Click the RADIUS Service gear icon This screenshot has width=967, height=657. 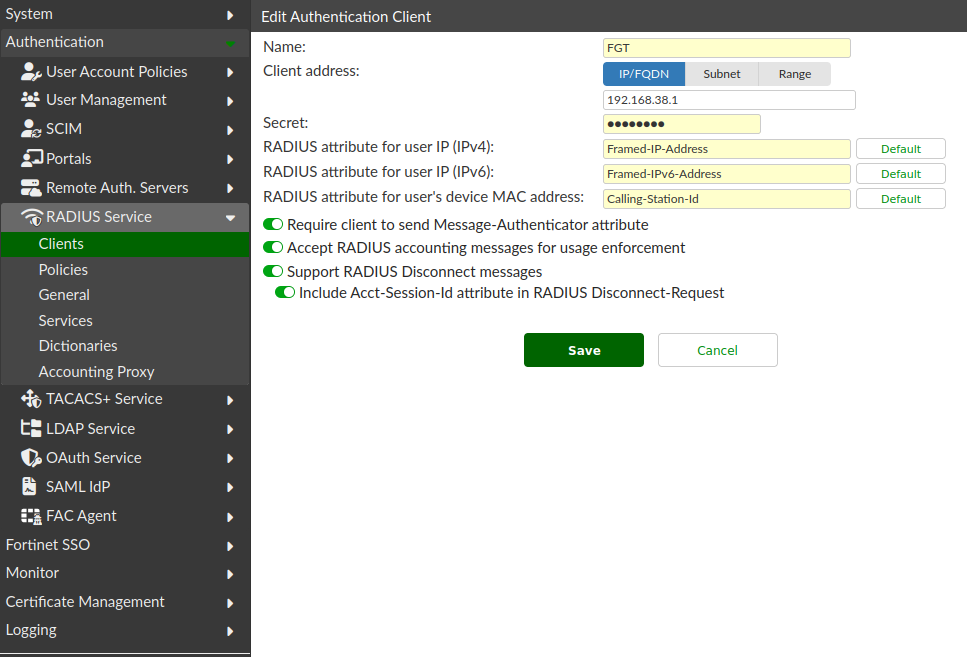30,216
